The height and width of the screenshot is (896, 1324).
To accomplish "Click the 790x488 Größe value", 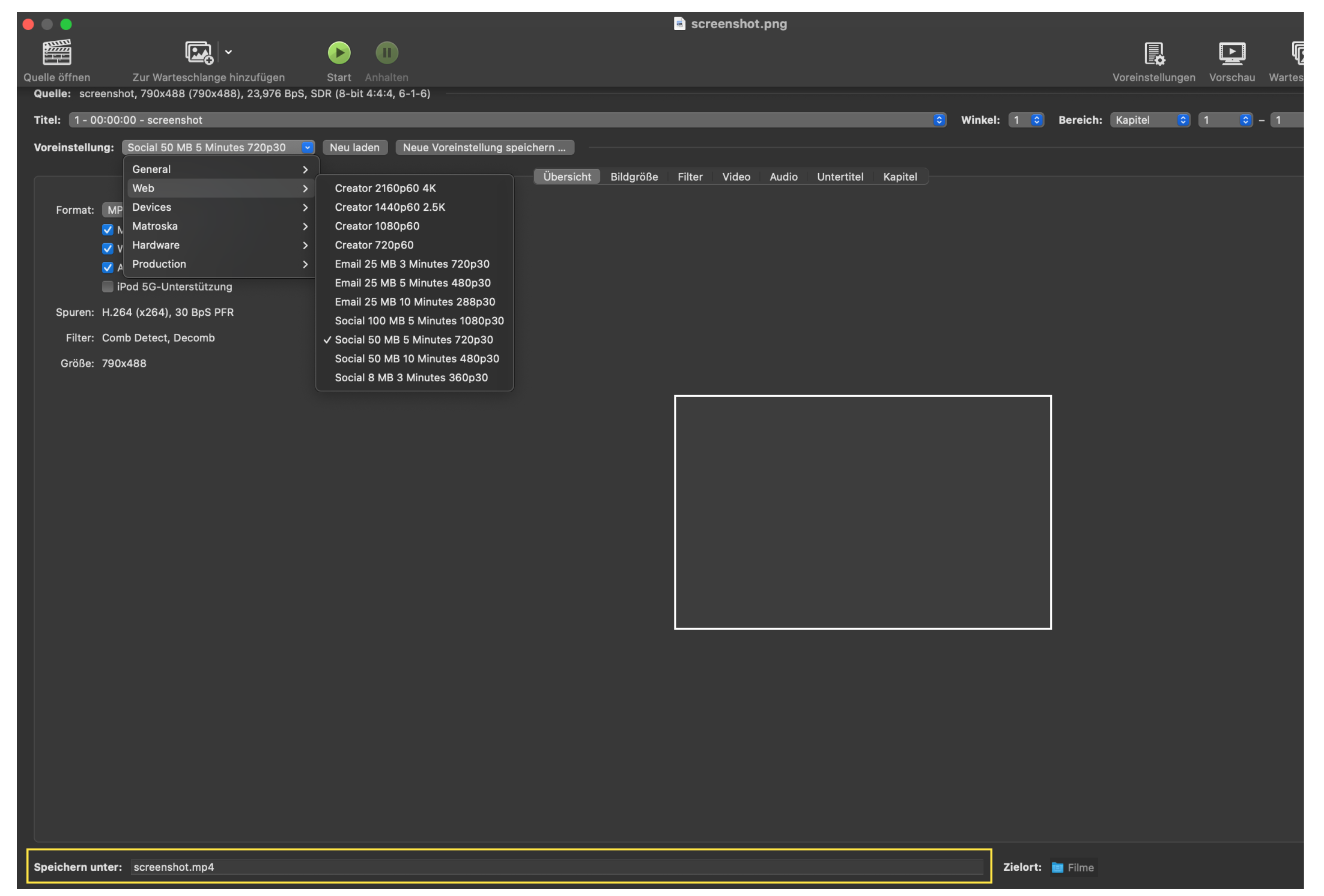I will 124,363.
